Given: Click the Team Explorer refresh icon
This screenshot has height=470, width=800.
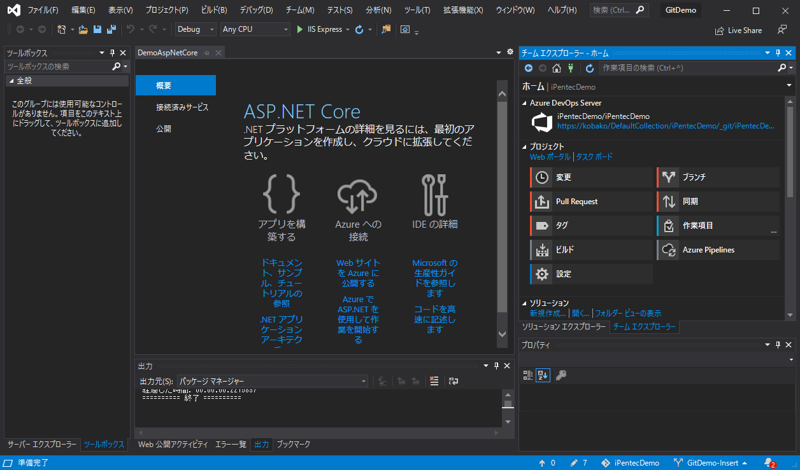Looking at the screenshot, I should pyautogui.click(x=590, y=68).
